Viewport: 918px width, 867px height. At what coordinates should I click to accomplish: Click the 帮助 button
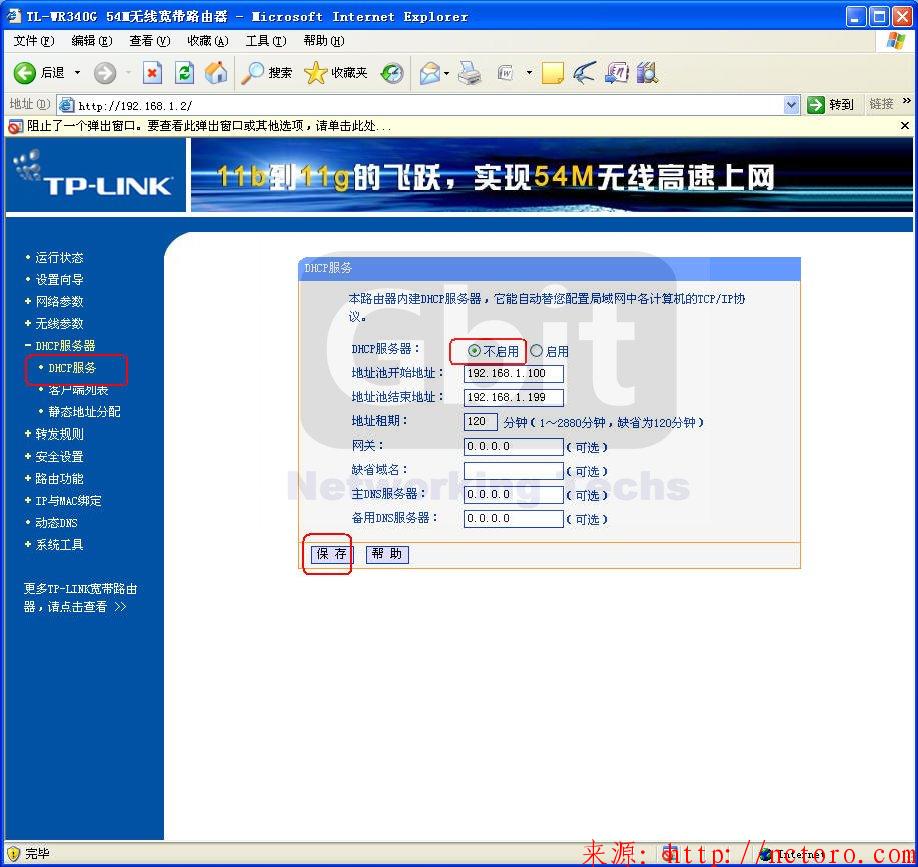[x=387, y=554]
